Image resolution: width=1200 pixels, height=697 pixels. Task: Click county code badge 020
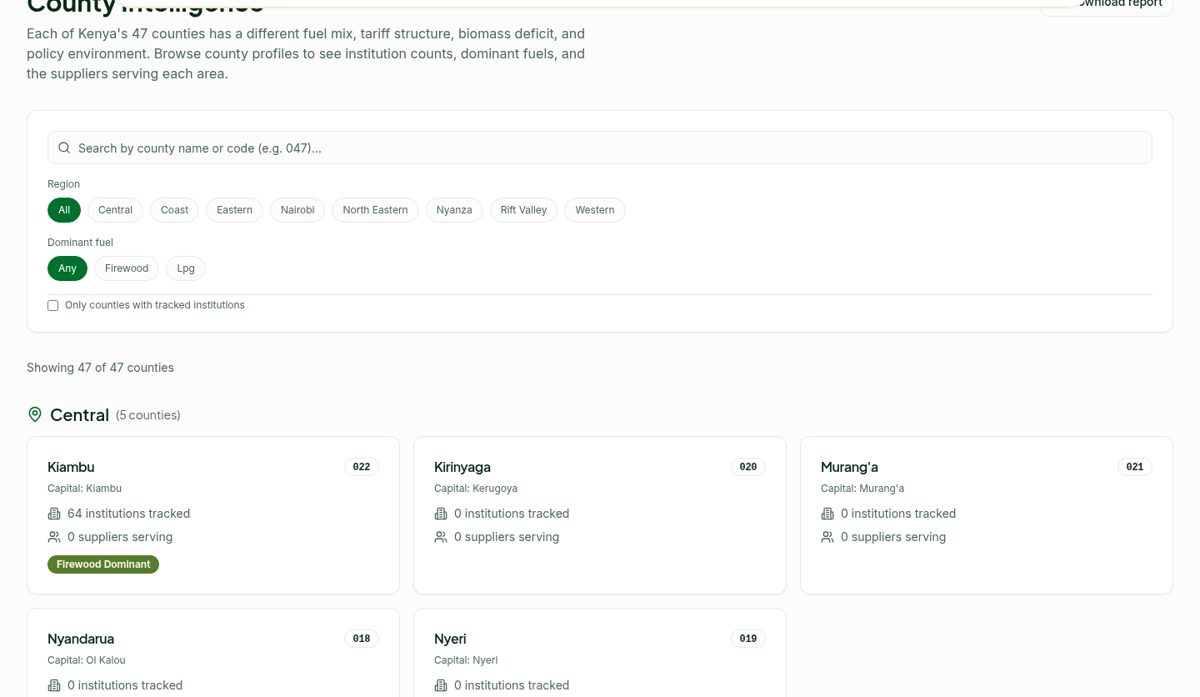748,467
